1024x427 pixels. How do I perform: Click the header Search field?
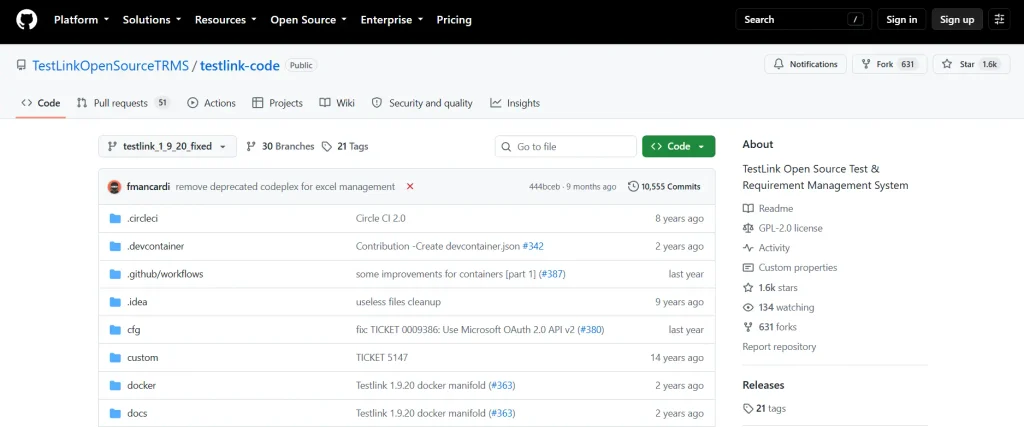804,20
